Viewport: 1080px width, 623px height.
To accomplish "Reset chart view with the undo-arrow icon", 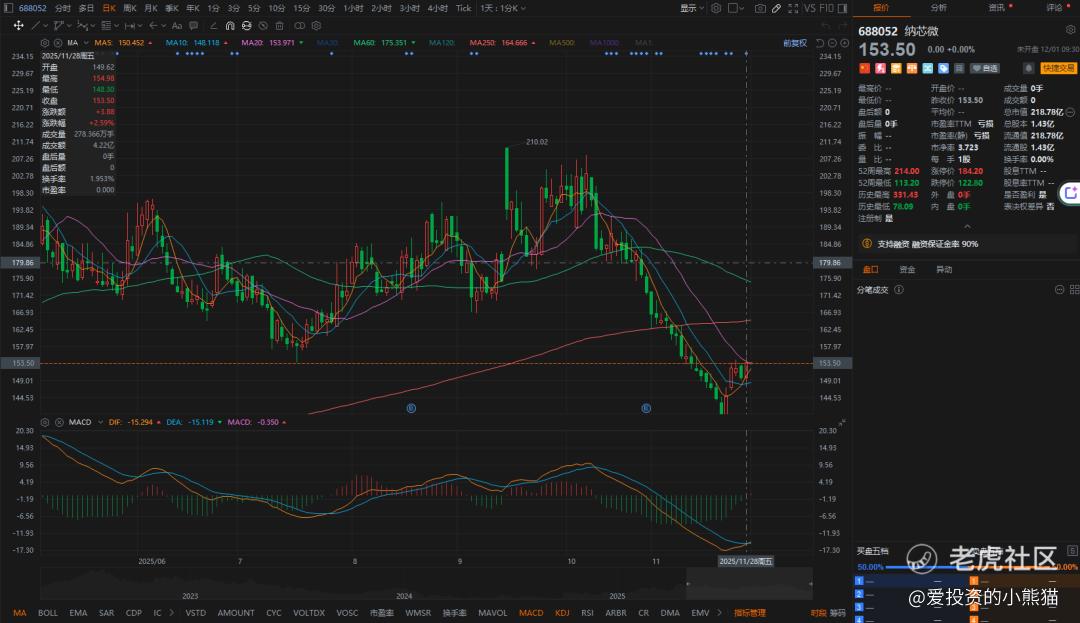I will 820,43.
